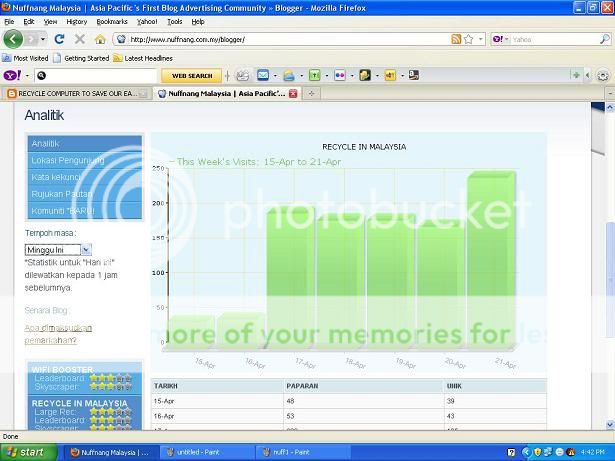This screenshot has height=461, width=615.
Task: Open the Yahoo search engine selector
Action: coord(501,39)
